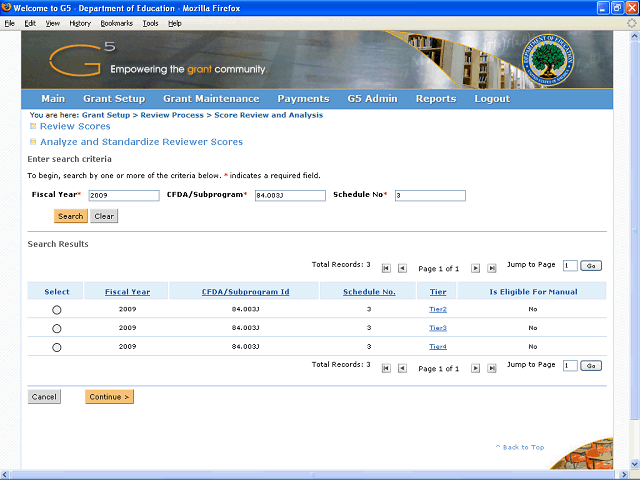The width and height of the screenshot is (640, 480).
Task: Click the top last-page pagination icon
Action: click(x=492, y=268)
